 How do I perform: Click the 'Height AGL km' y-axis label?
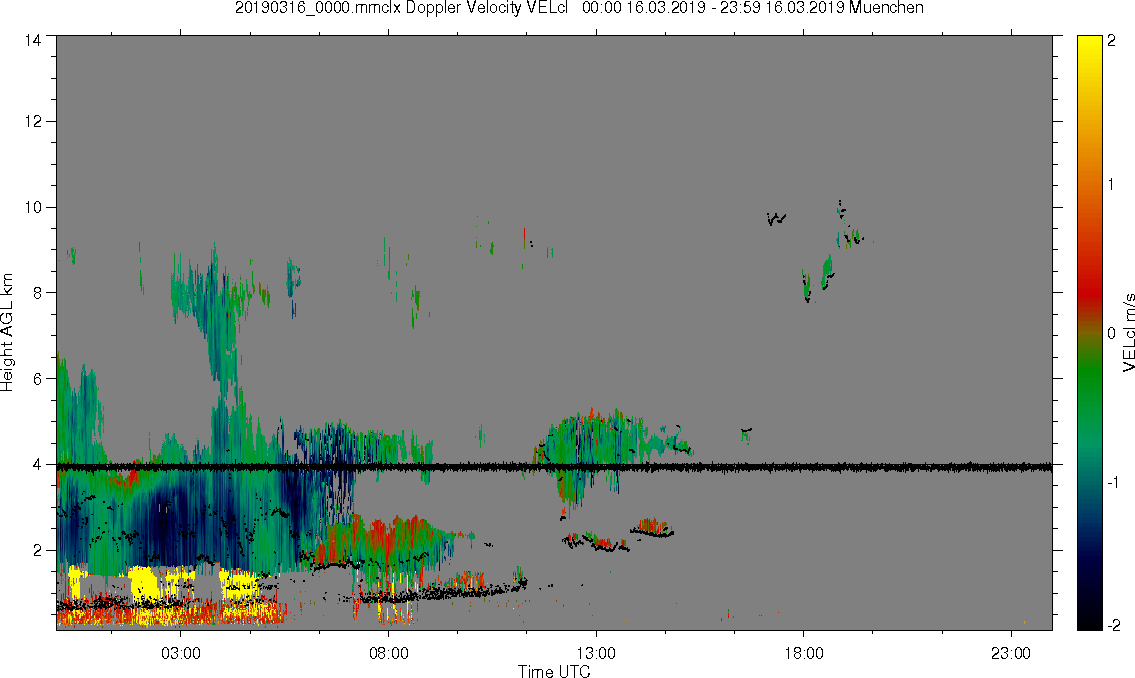click(x=7, y=332)
